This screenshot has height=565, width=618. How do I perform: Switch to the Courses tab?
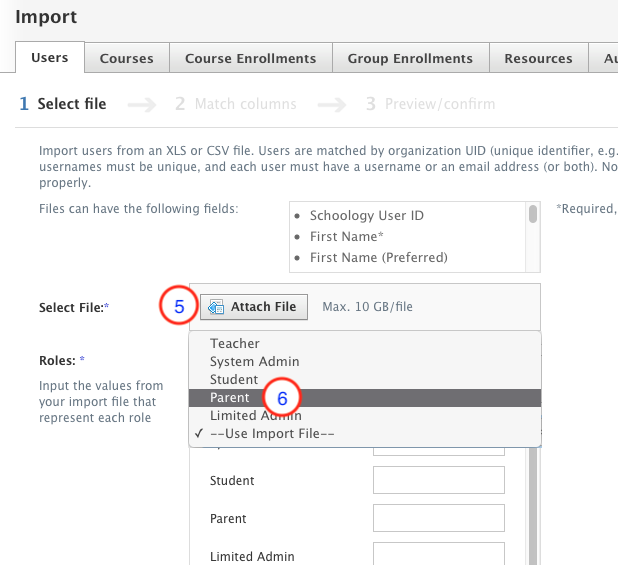tap(127, 59)
